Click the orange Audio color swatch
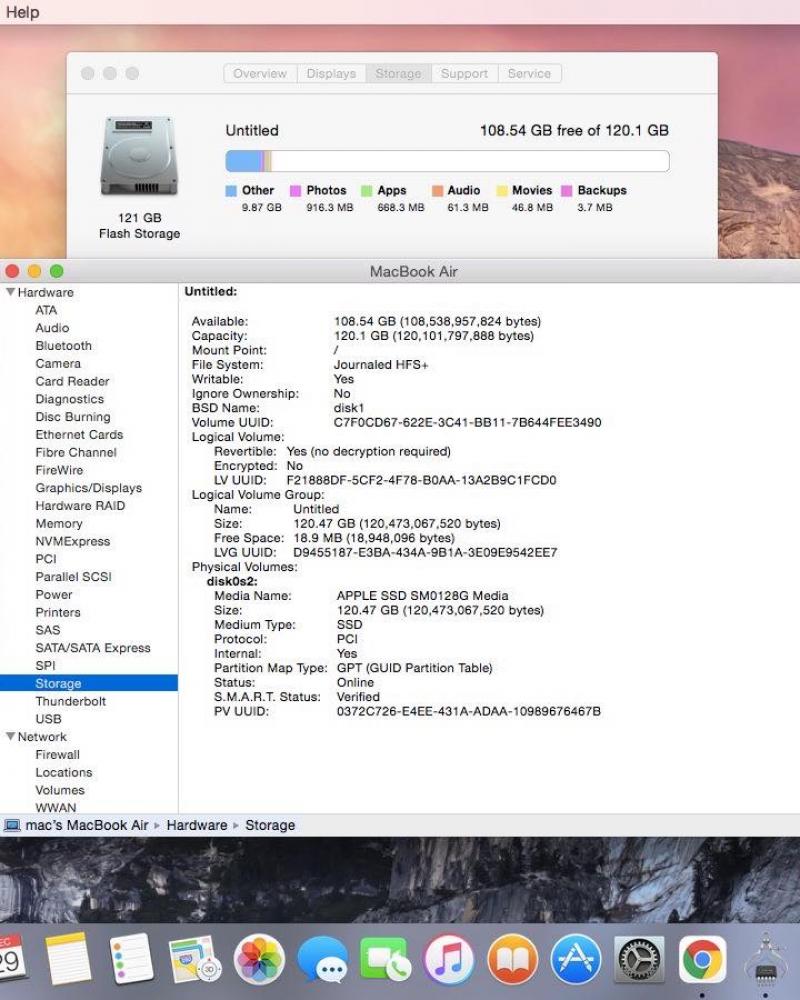This screenshot has width=800, height=1000. coord(437,191)
